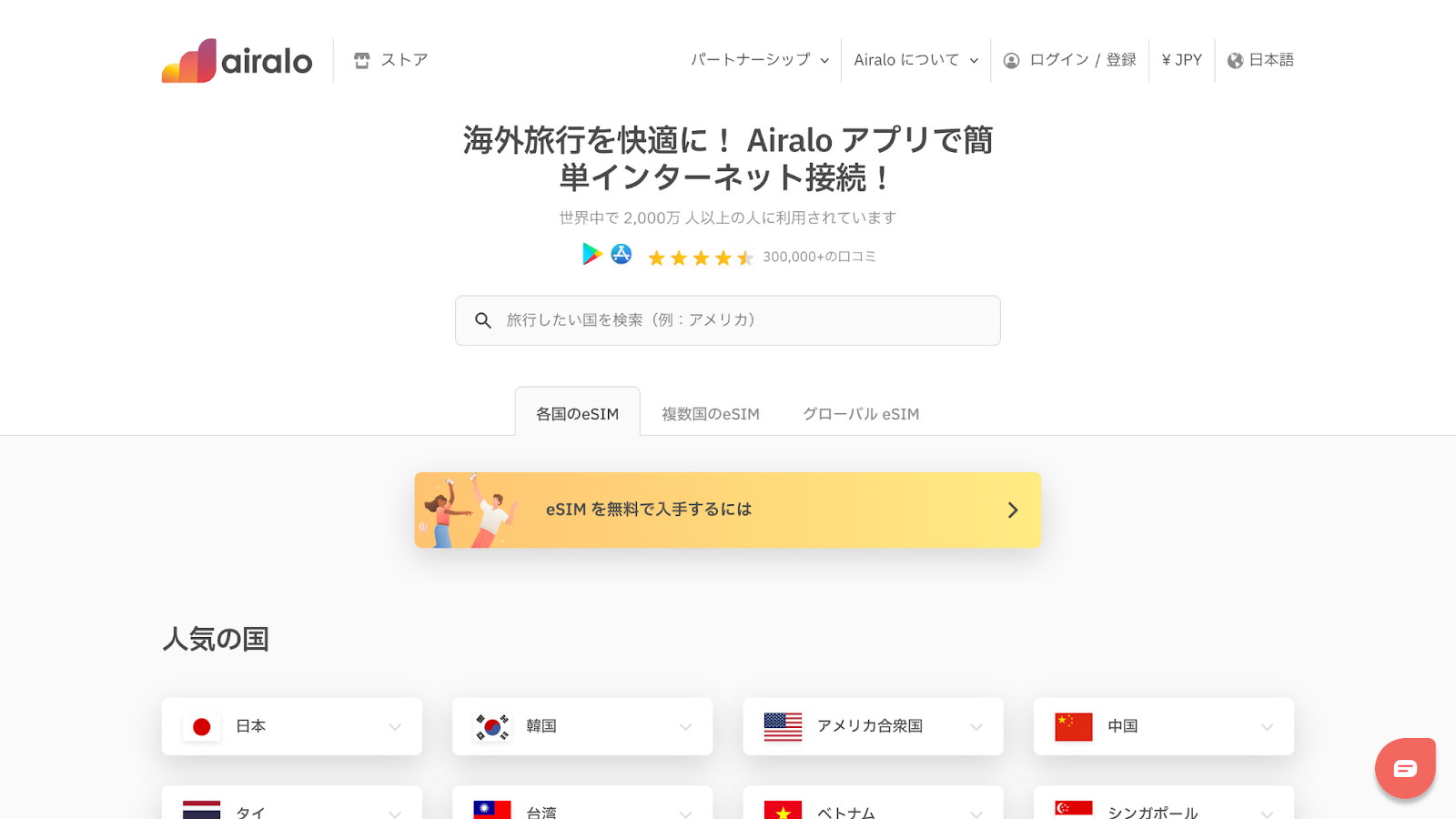
Task: Expand the 台湾 country card
Action: 582,803
